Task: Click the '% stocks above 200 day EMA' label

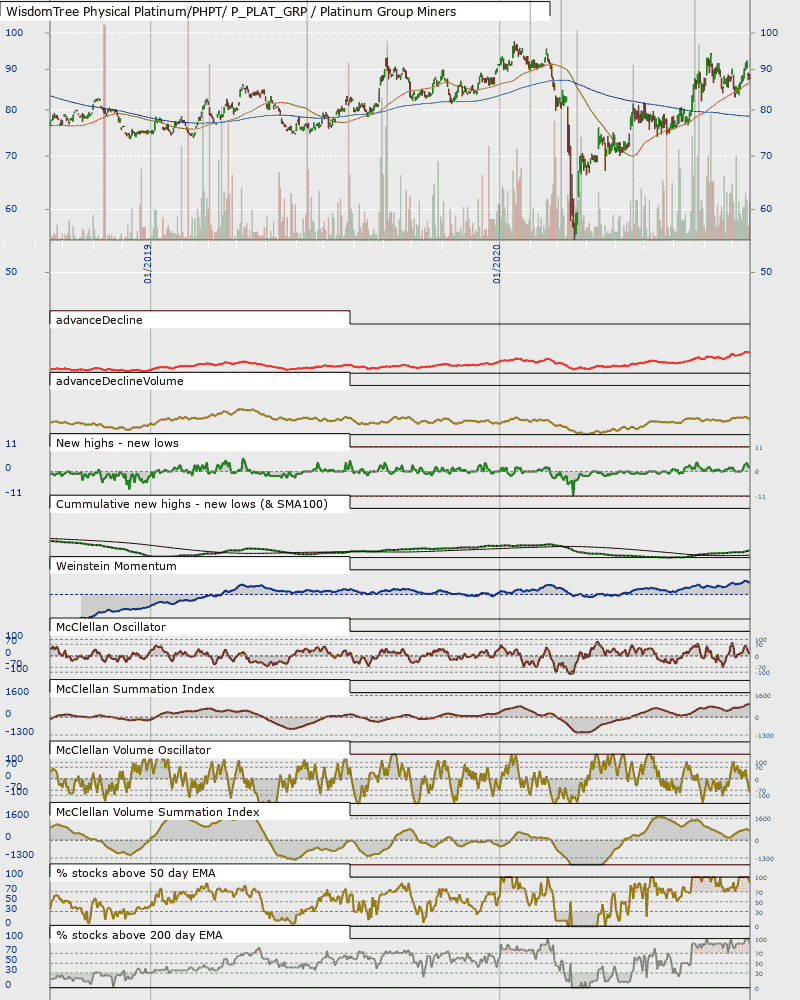Action: point(139,936)
